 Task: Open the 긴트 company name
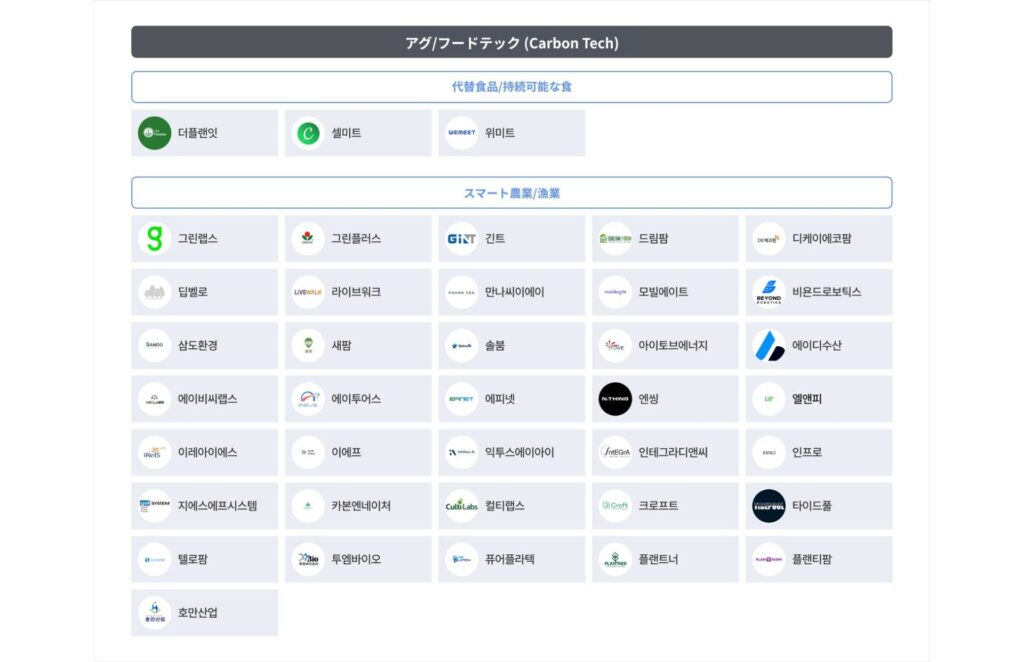pos(495,239)
